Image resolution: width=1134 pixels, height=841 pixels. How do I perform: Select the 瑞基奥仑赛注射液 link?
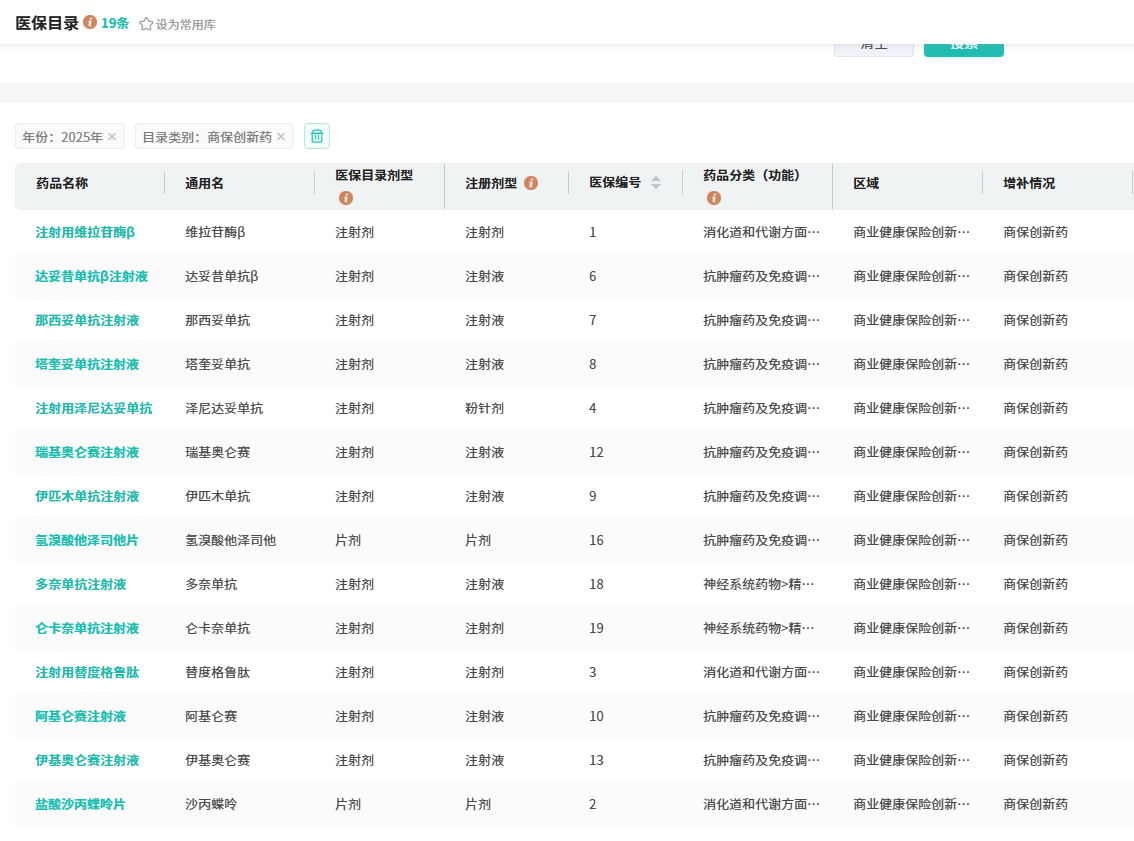pyautogui.click(x=87, y=452)
